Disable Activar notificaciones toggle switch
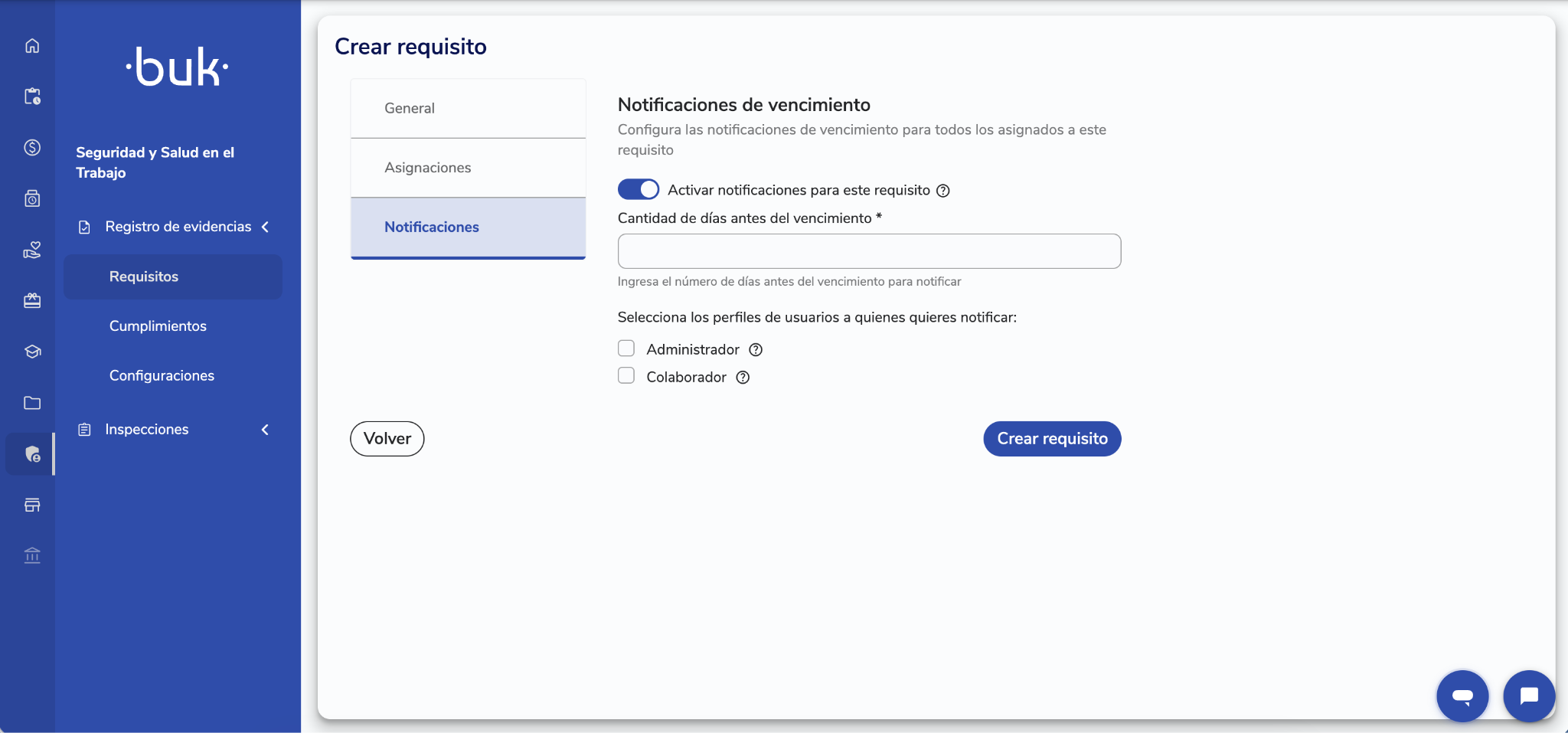Viewport: 1568px width, 733px height. (638, 189)
